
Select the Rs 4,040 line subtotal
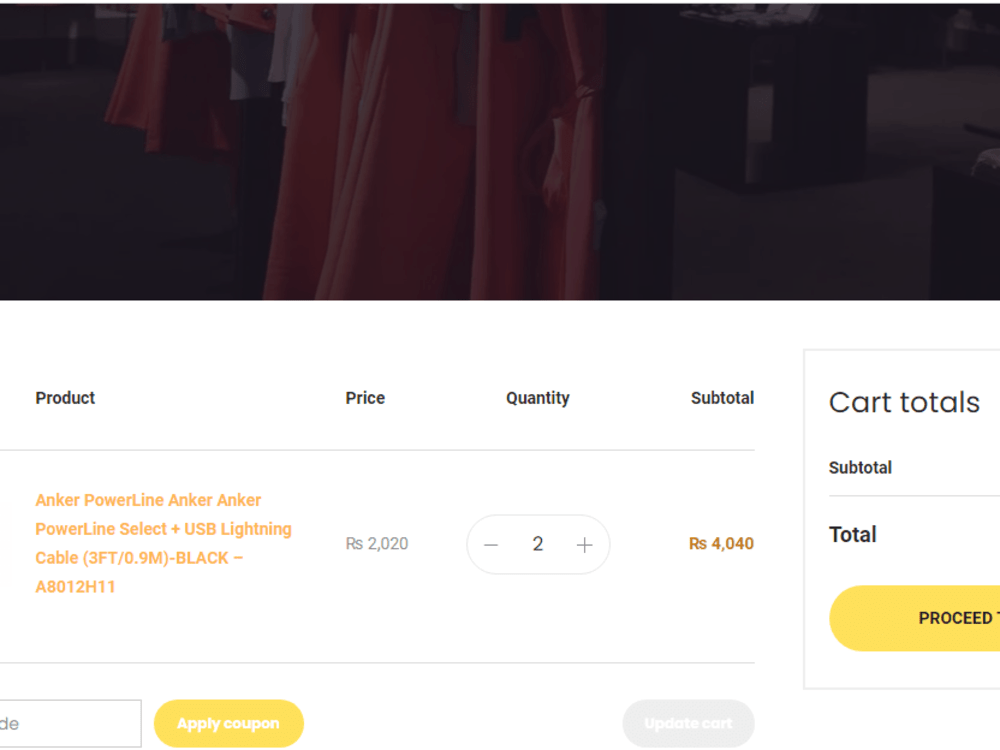(x=721, y=543)
